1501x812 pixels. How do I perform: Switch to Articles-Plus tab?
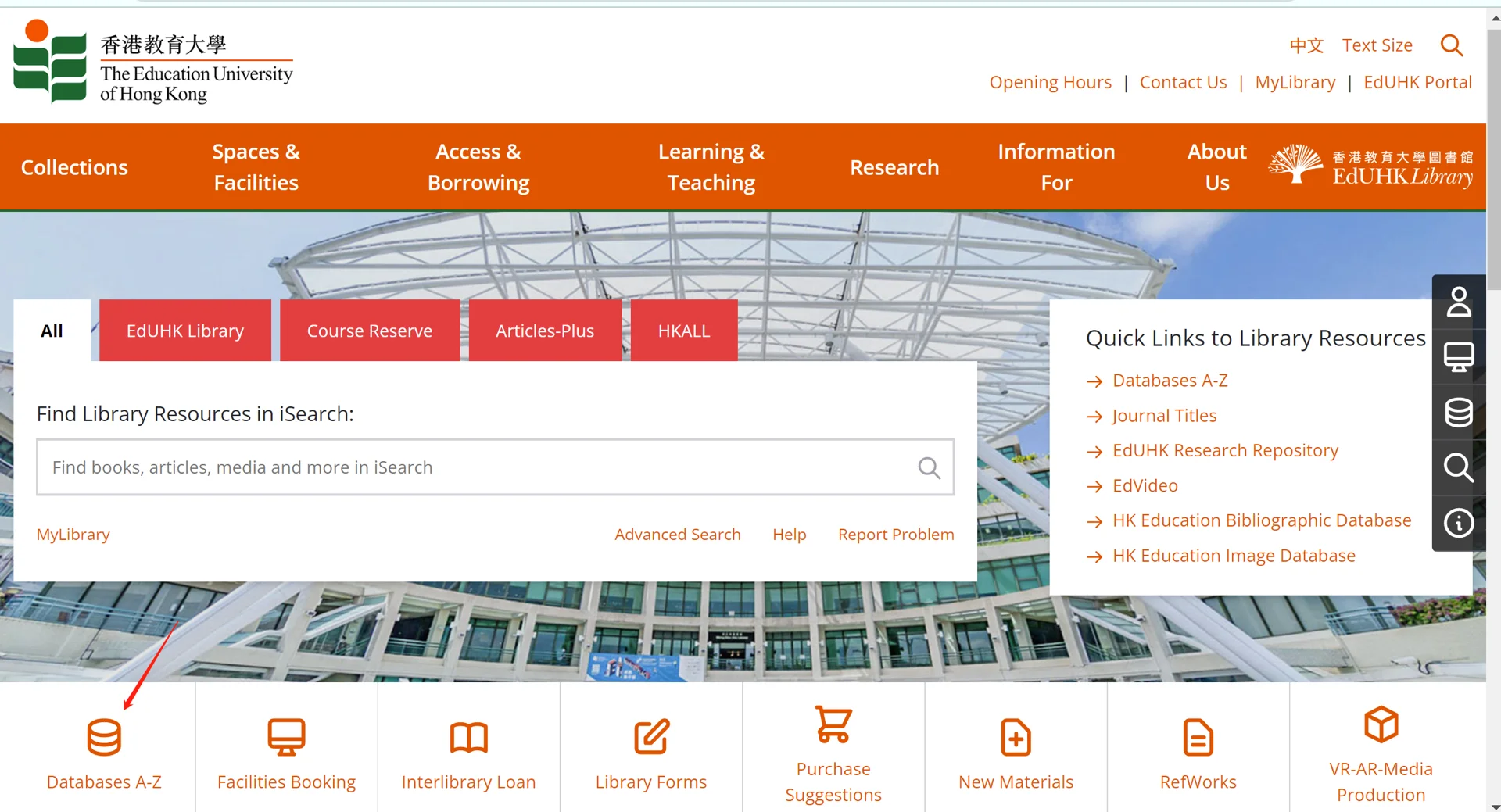coord(545,331)
